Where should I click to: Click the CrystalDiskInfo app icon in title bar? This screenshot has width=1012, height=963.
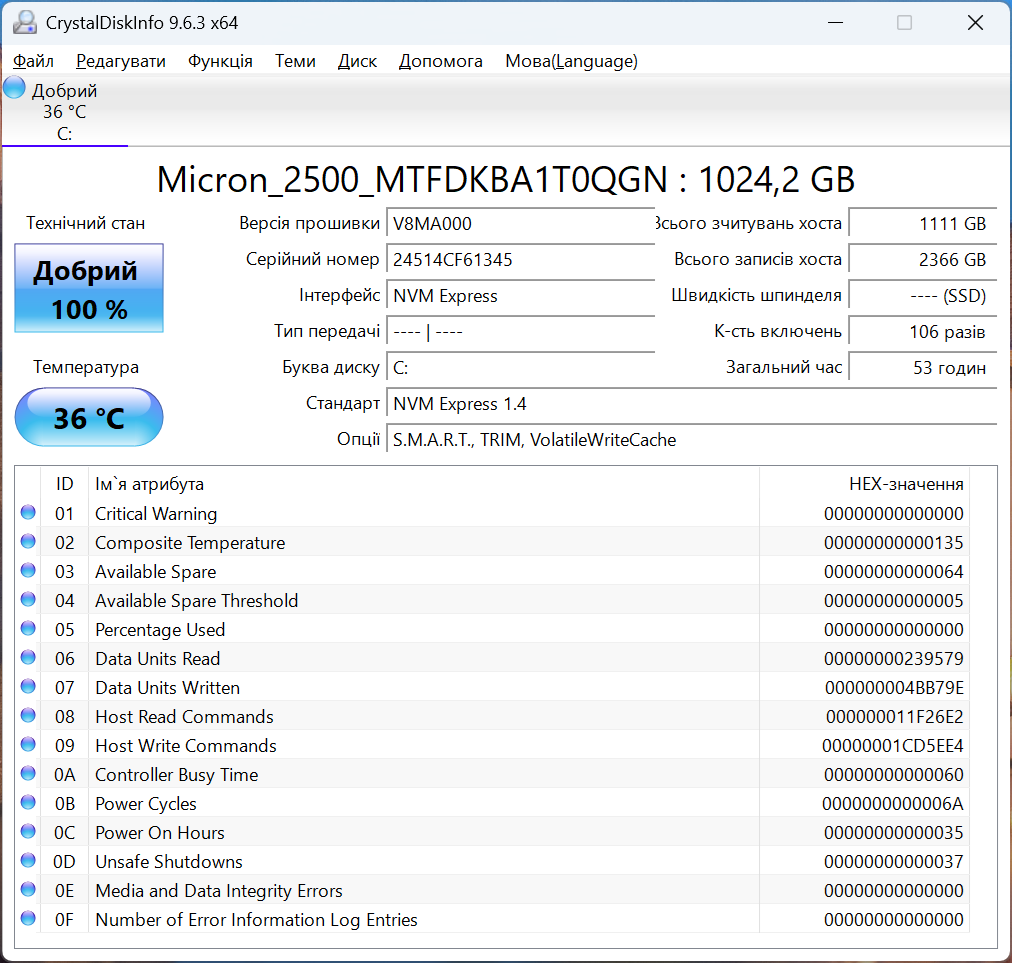point(24,22)
